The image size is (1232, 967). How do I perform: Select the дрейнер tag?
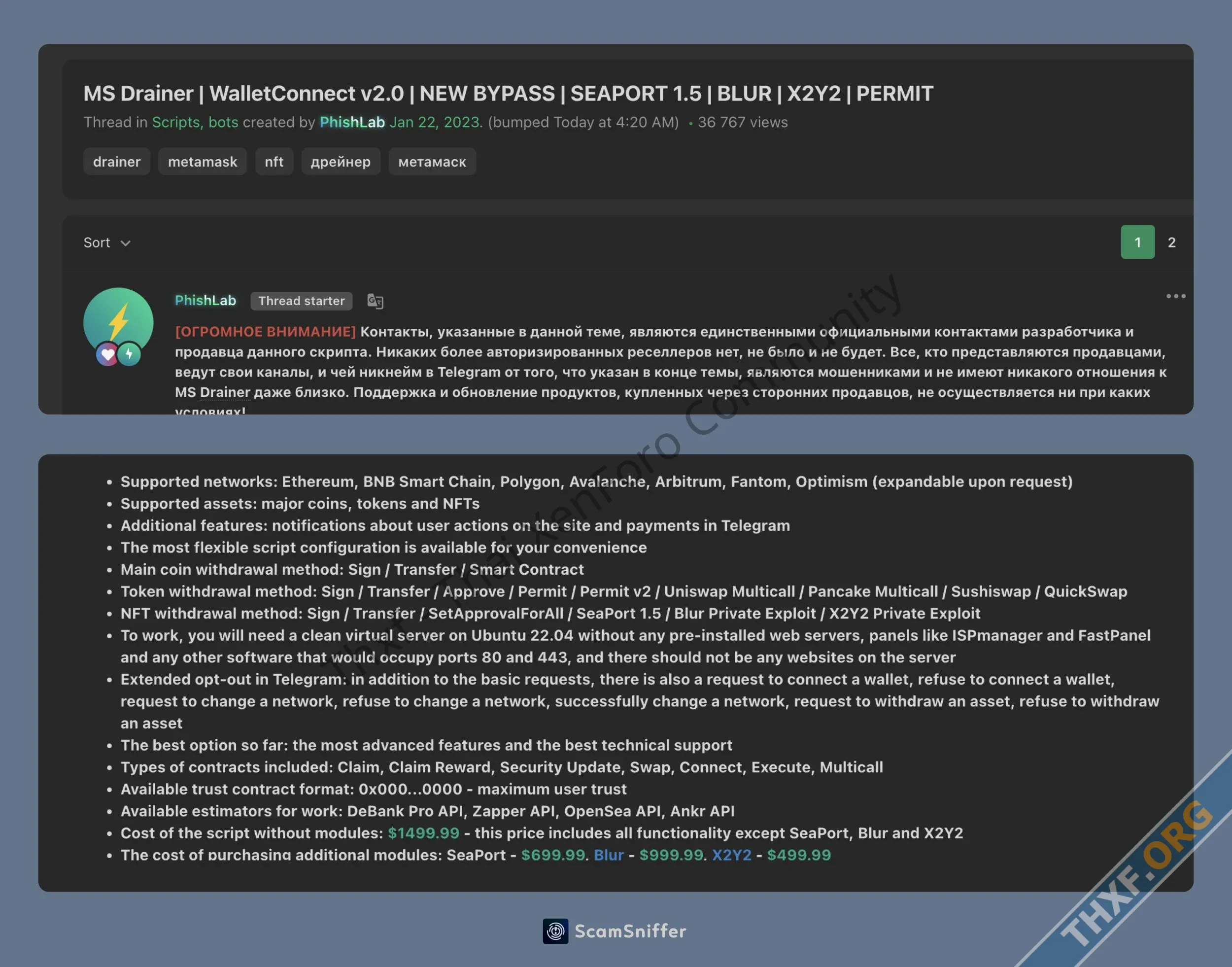point(341,162)
